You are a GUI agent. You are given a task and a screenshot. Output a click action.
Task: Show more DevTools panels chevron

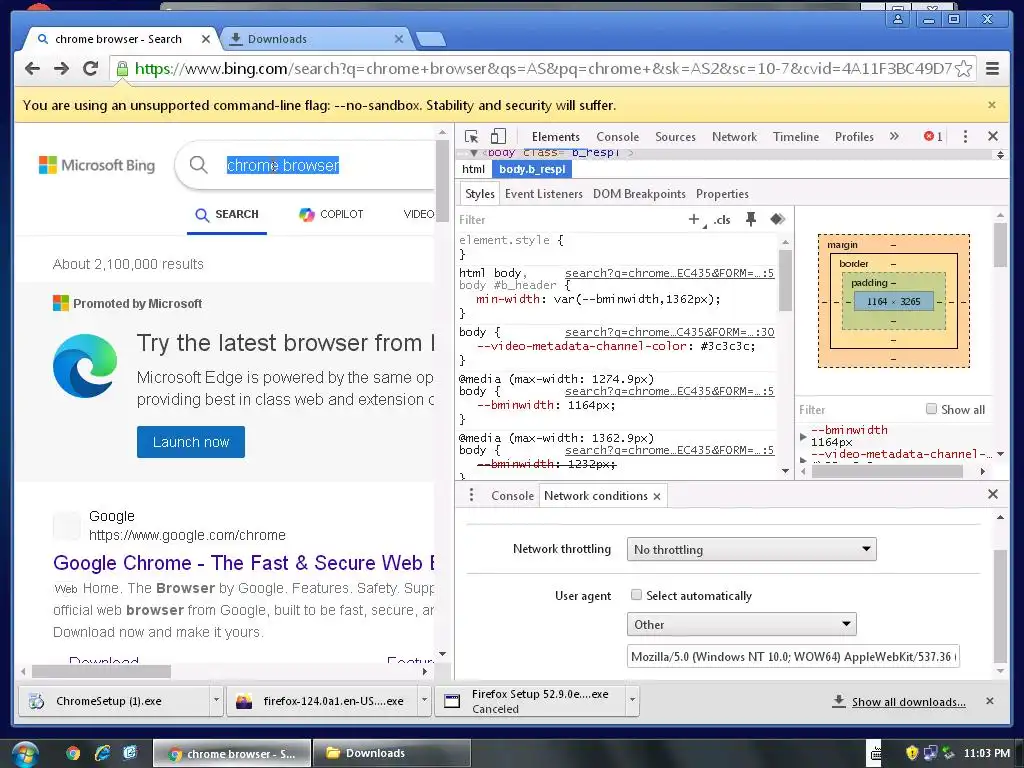point(894,136)
